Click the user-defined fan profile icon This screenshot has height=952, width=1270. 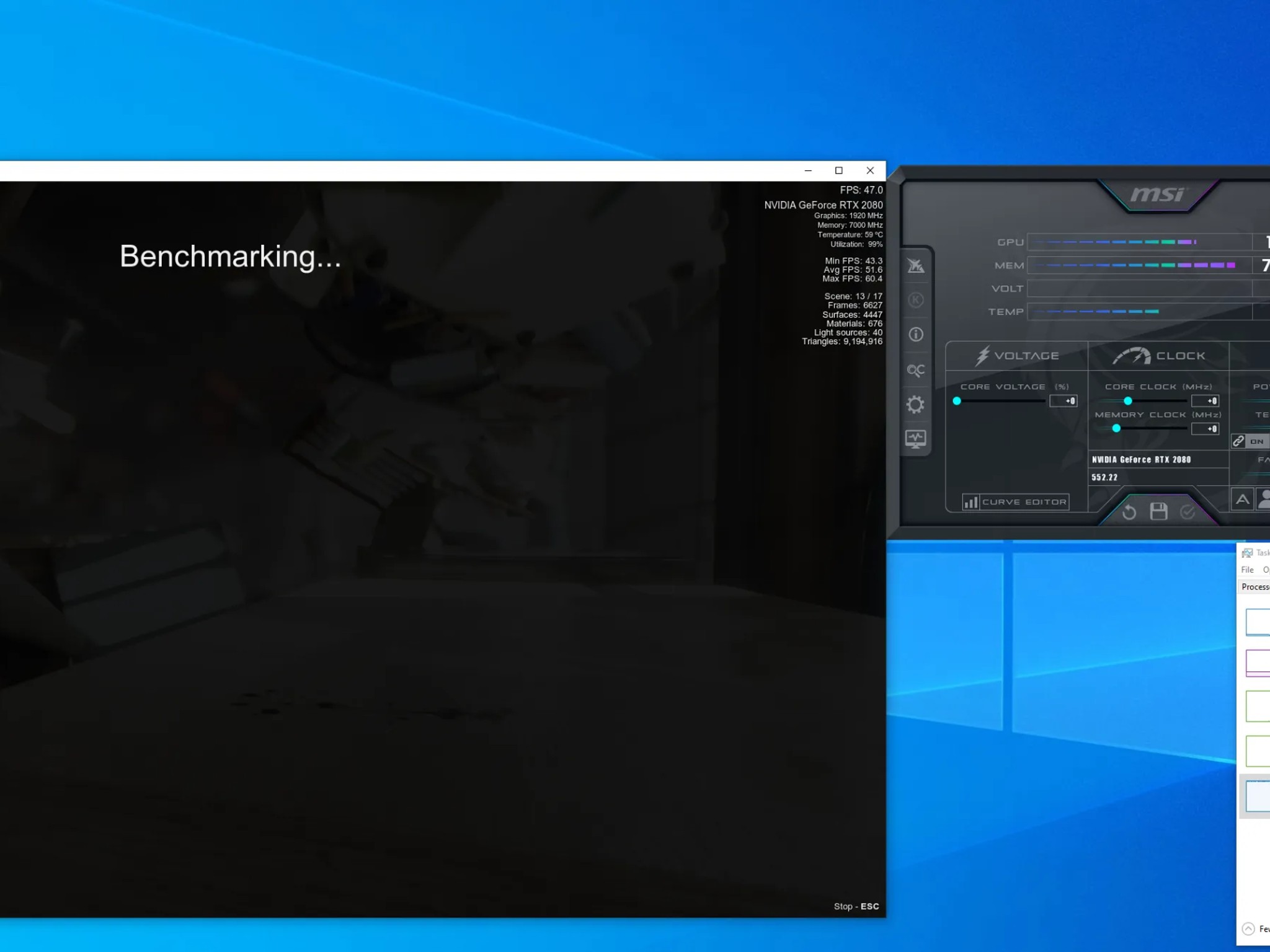coord(1263,500)
